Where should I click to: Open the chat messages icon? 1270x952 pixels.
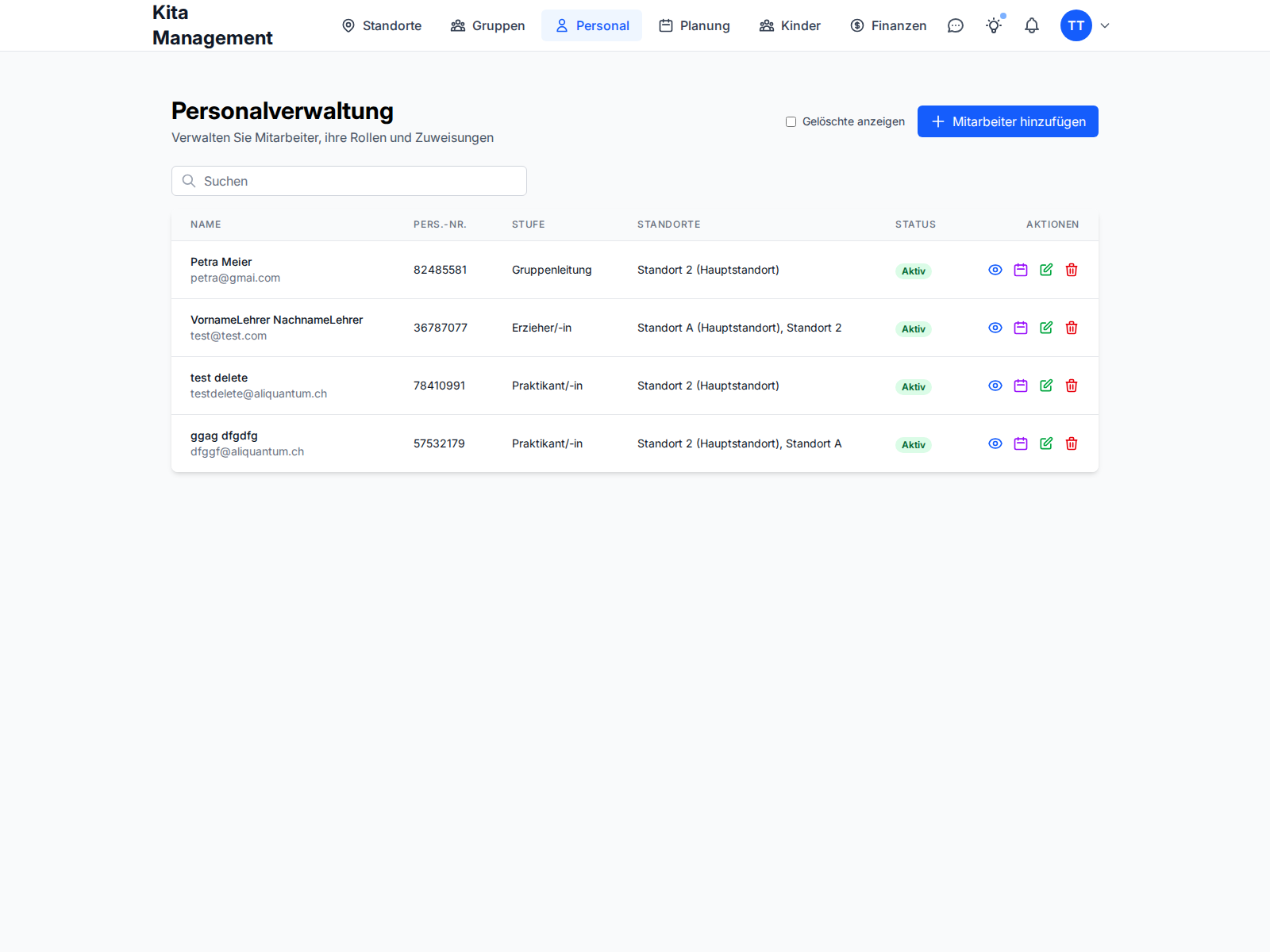956,25
